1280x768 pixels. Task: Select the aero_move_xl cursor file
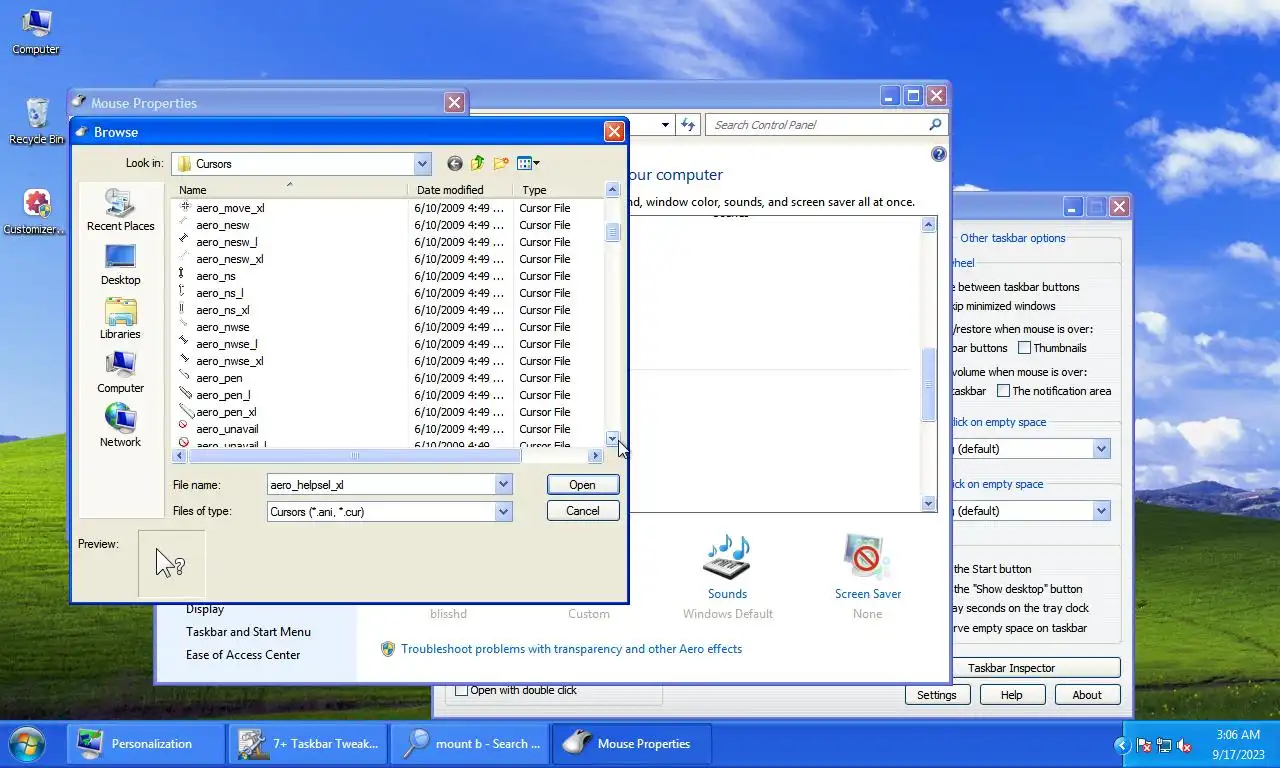point(230,208)
